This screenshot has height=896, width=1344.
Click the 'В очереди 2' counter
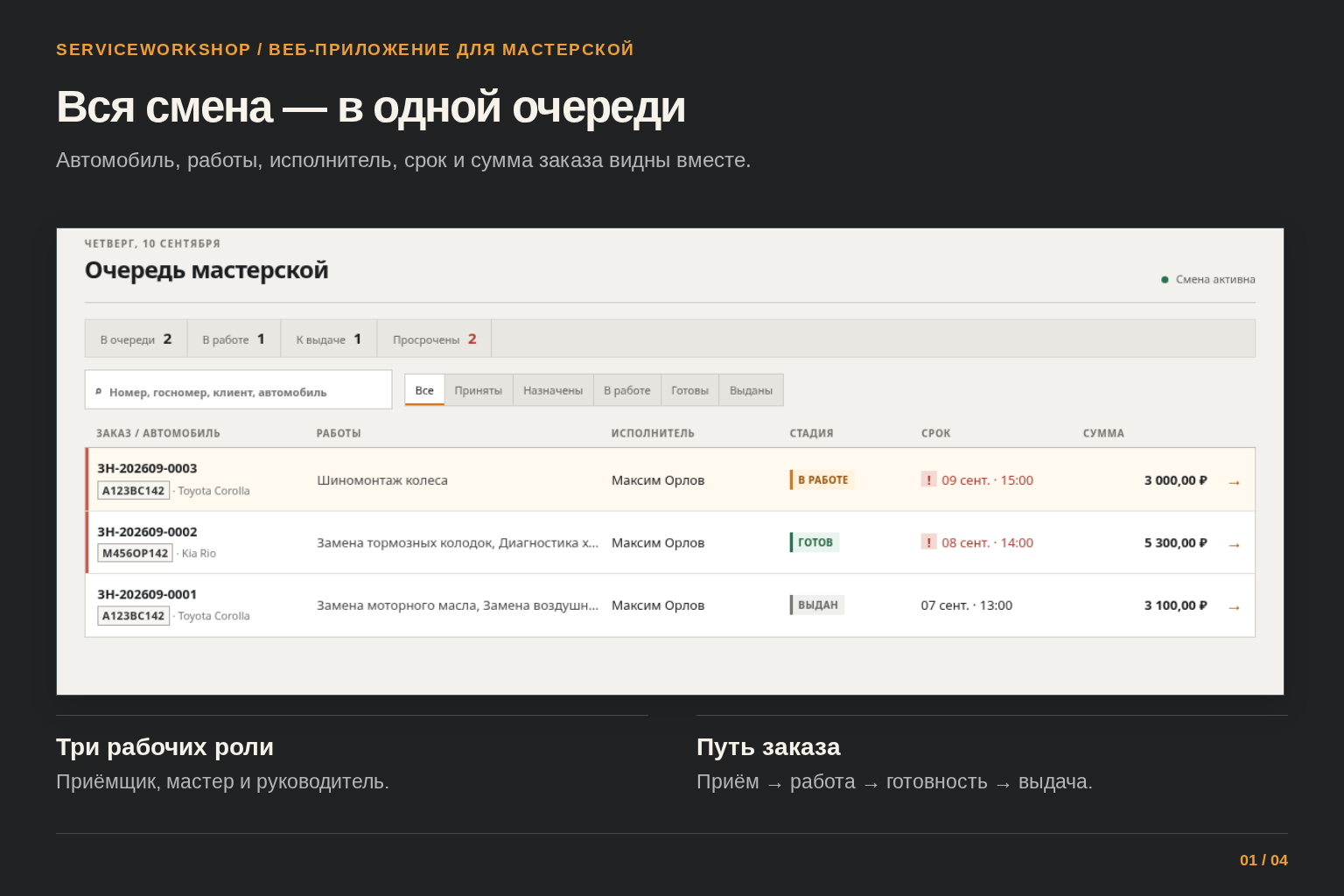pos(136,339)
